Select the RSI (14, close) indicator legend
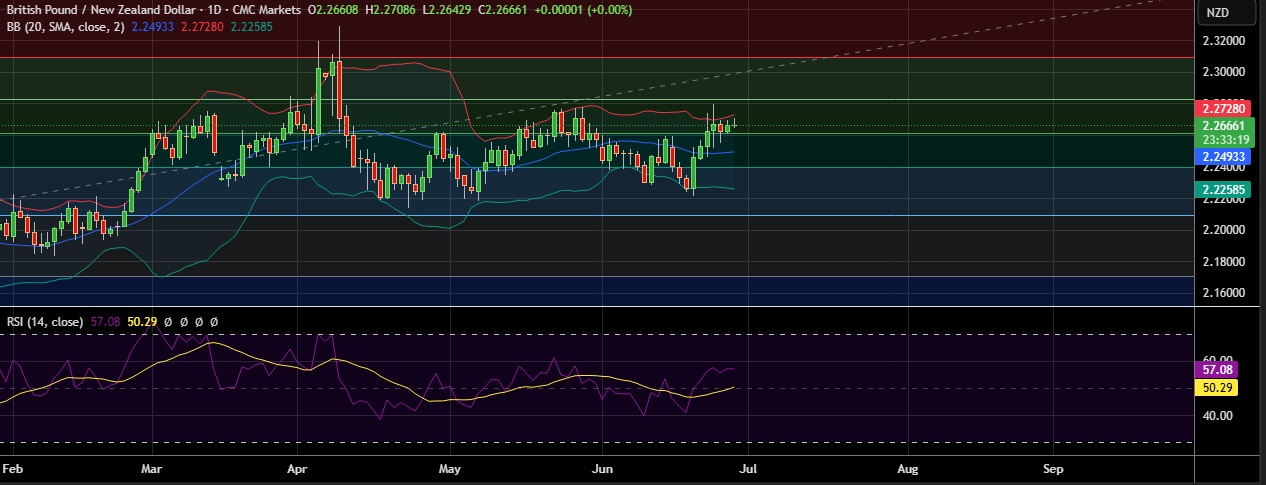1266x485 pixels. 46,322
